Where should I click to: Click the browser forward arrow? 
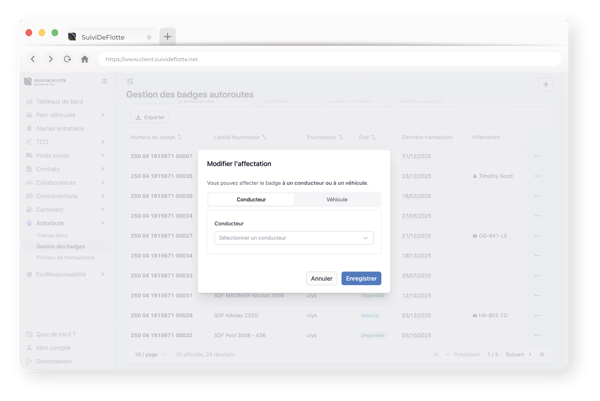49,59
